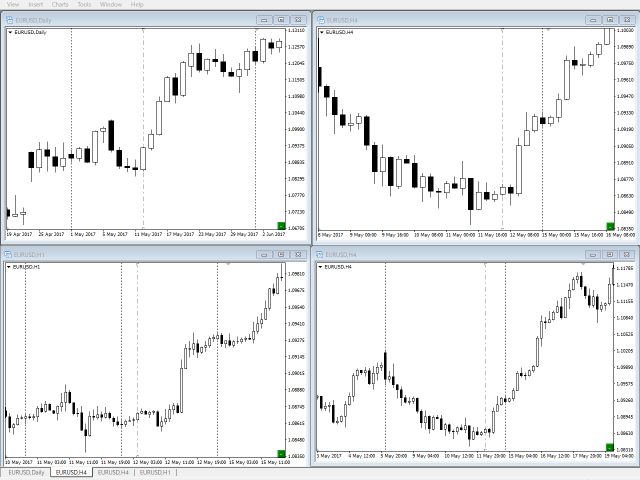Screen dimensions: 640x480
Task: Click green square in EURUSD,H1 chart corner
Action: click(x=281, y=453)
